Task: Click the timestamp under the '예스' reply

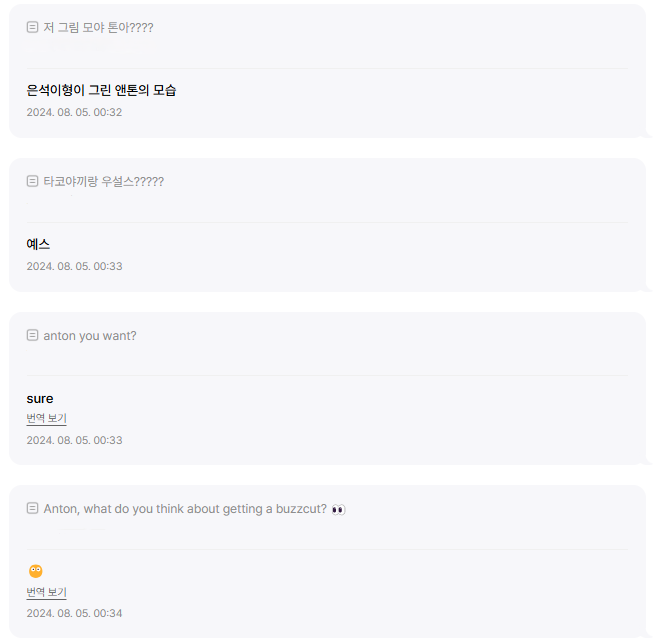Action: pyautogui.click(x=74, y=266)
